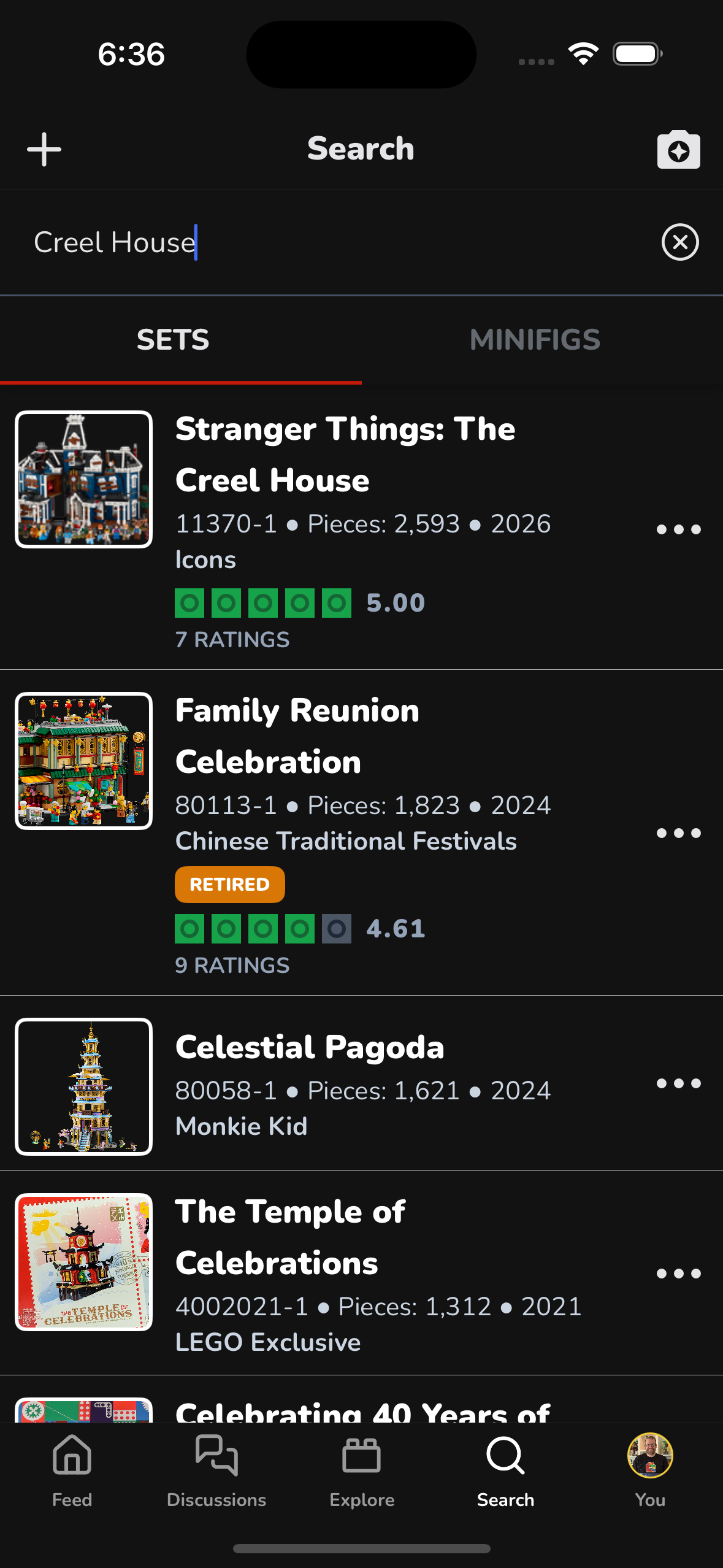Screen dimensions: 723x1568
Task: Tap the plus icon to add
Action: pyautogui.click(x=44, y=149)
